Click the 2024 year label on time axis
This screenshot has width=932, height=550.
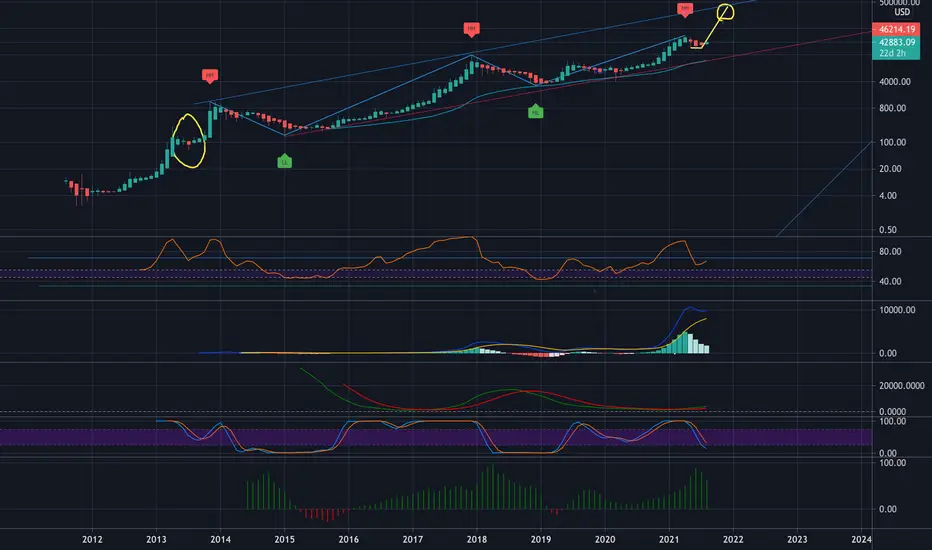(x=861, y=540)
